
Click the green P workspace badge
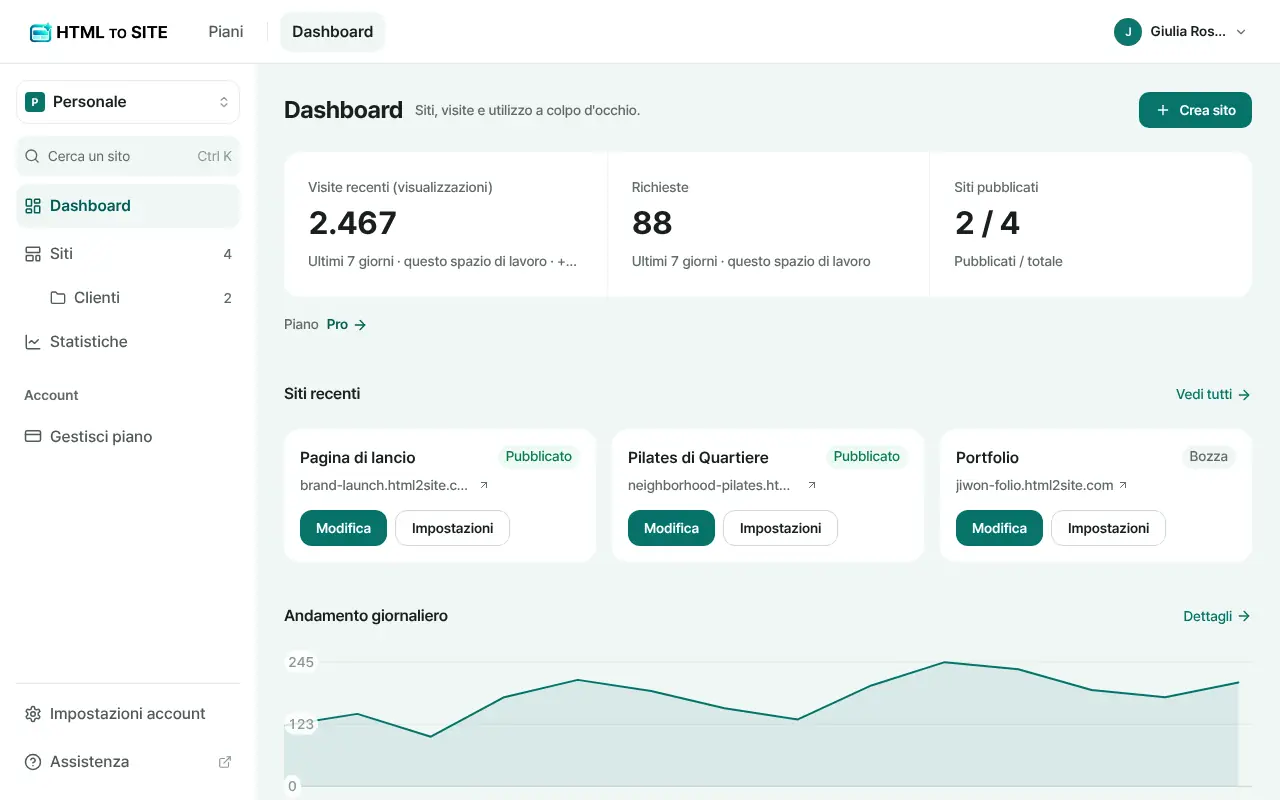tap(35, 102)
